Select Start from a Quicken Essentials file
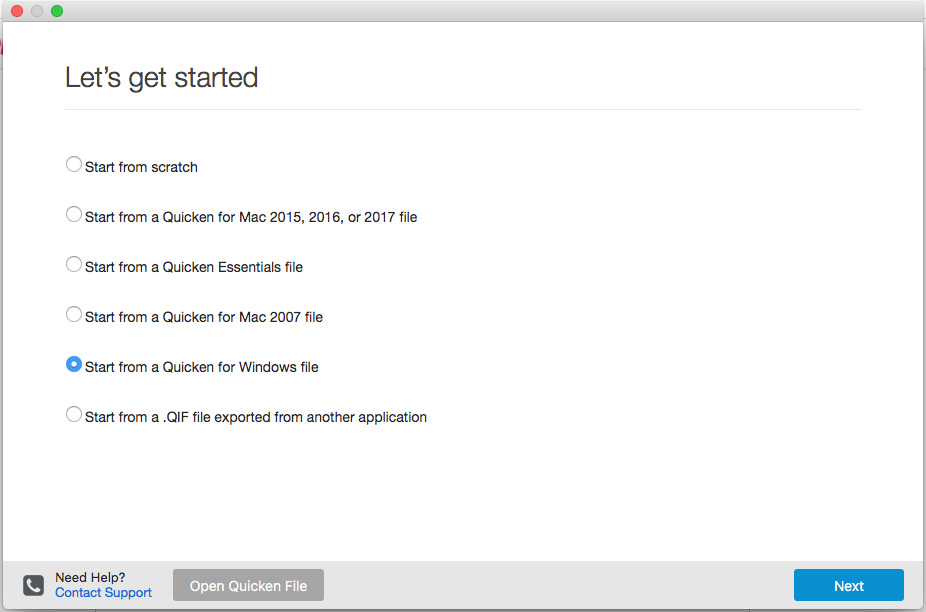 (73, 264)
